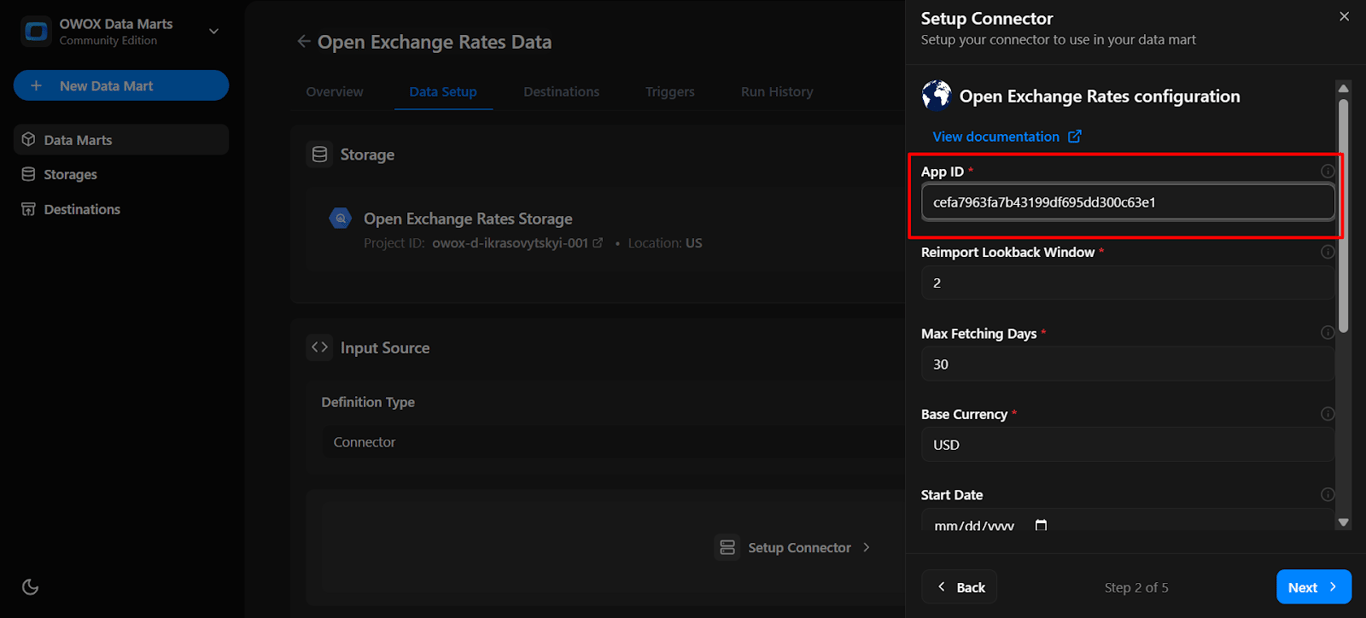This screenshot has width=1366, height=618.
Task: Go back using the arrow beside Open Exchange Rates Data
Action: (303, 42)
